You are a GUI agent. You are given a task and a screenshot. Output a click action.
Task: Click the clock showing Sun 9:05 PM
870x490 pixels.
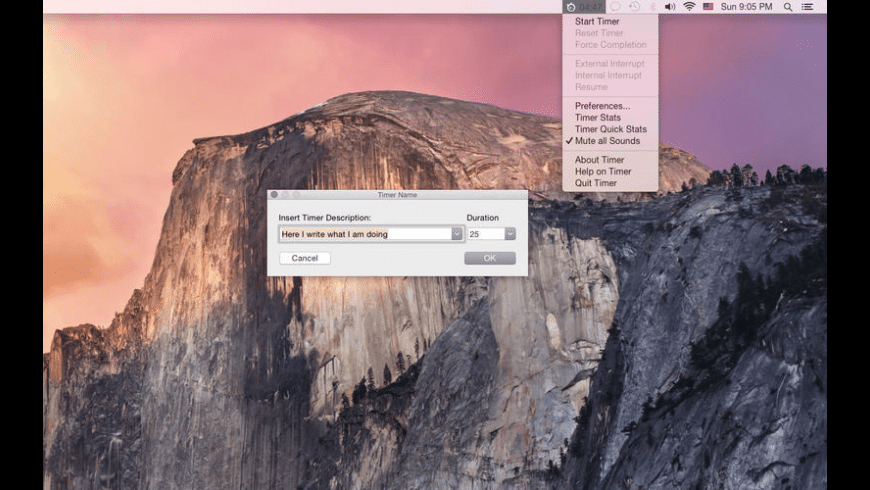(x=746, y=7)
